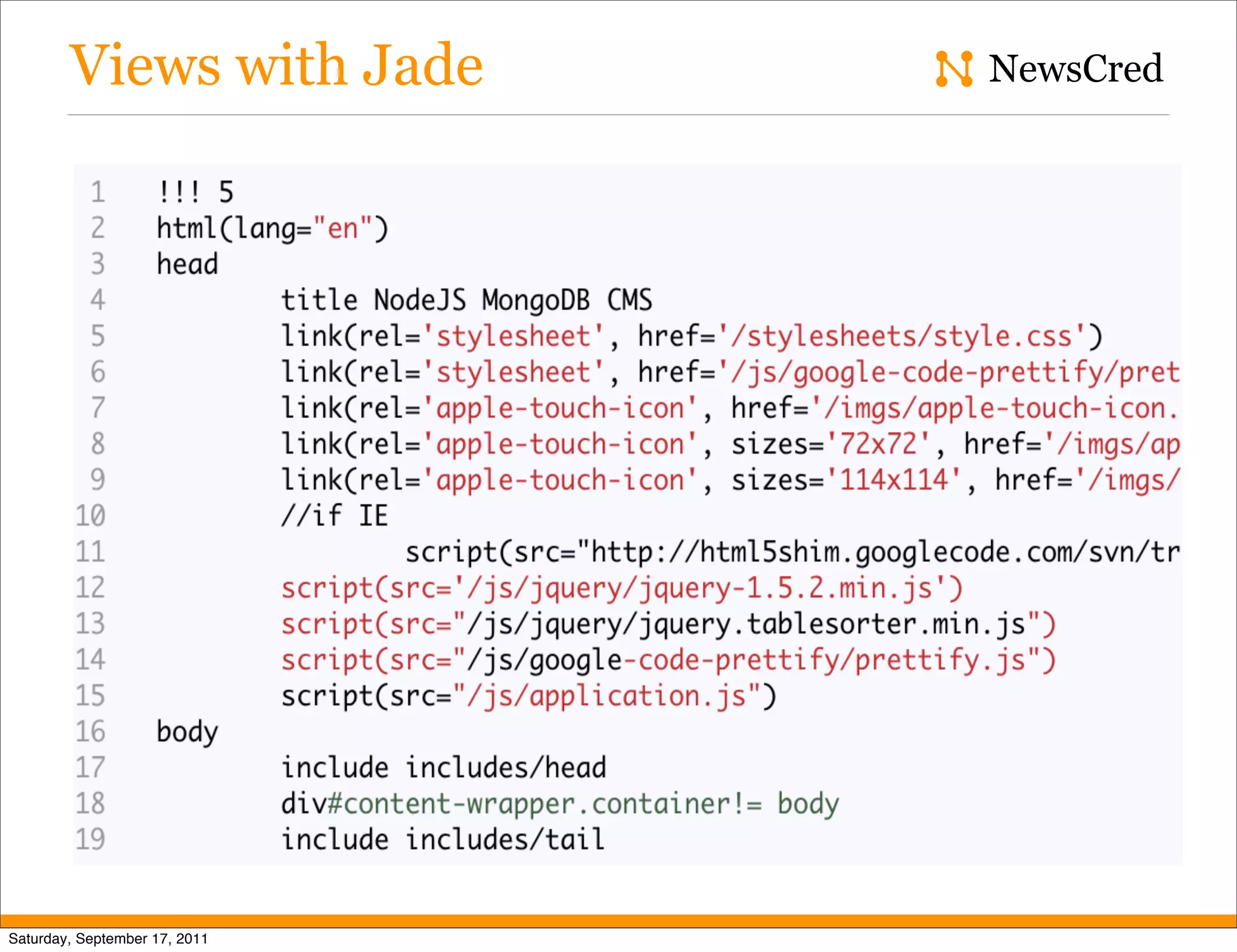The image size is (1237, 952).
Task: Click the google-code-prettify stylesheet link line
Action: point(730,372)
